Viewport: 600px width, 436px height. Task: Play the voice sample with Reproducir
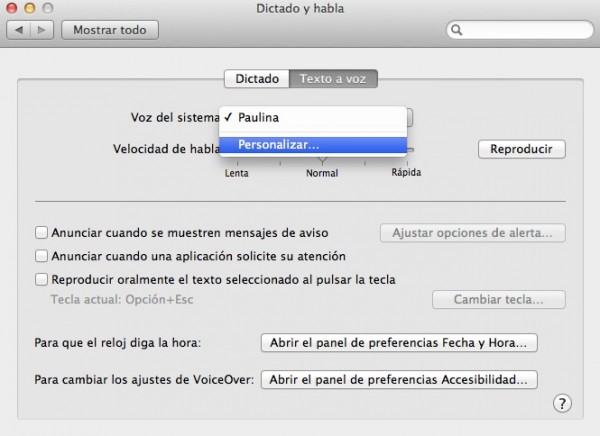[522, 149]
